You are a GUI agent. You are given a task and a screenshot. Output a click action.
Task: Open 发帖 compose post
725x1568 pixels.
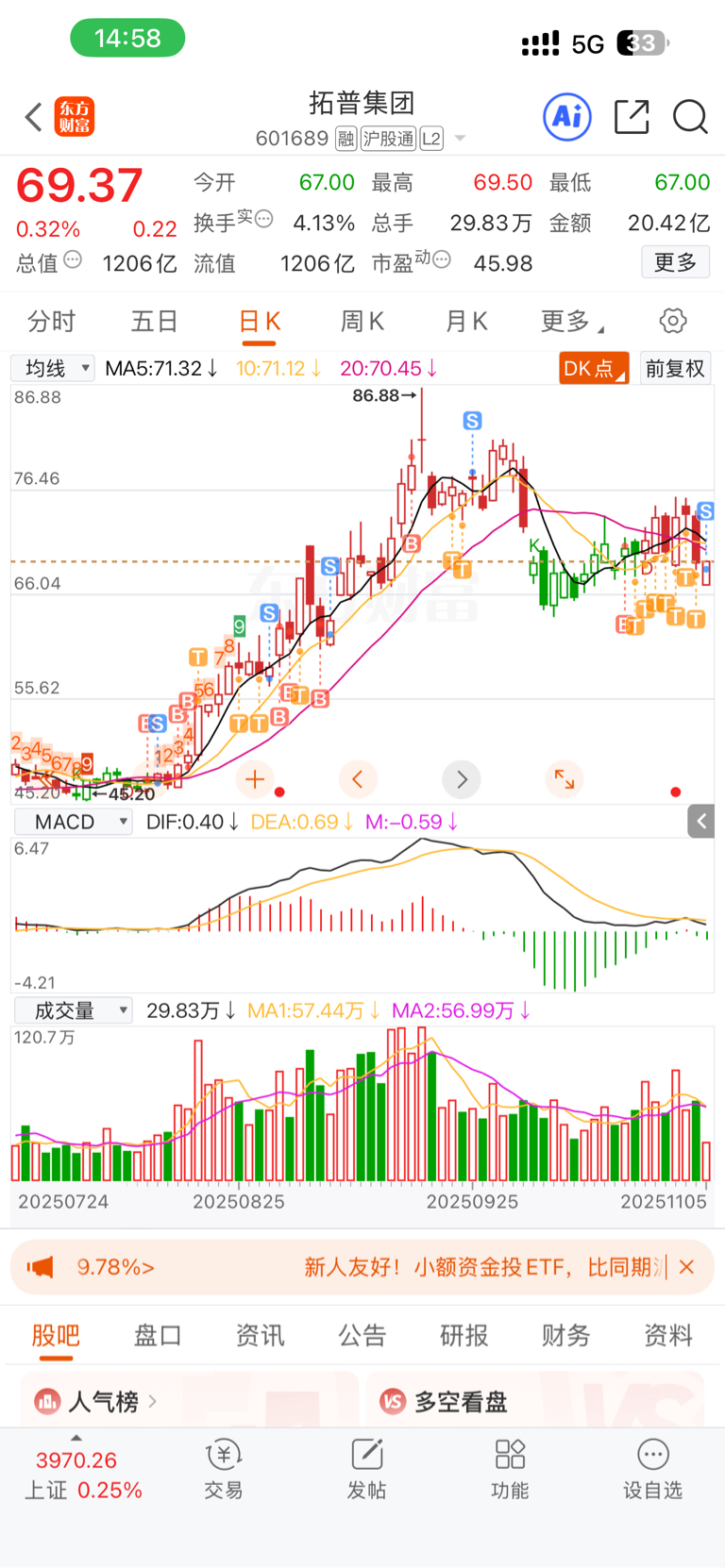point(367,1471)
